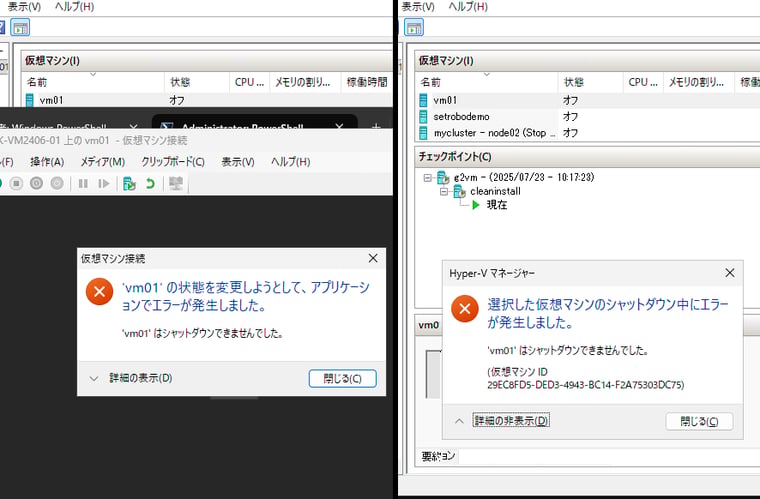Click the setrobodemo server icon
The height and width of the screenshot is (499, 760).
(x=423, y=116)
